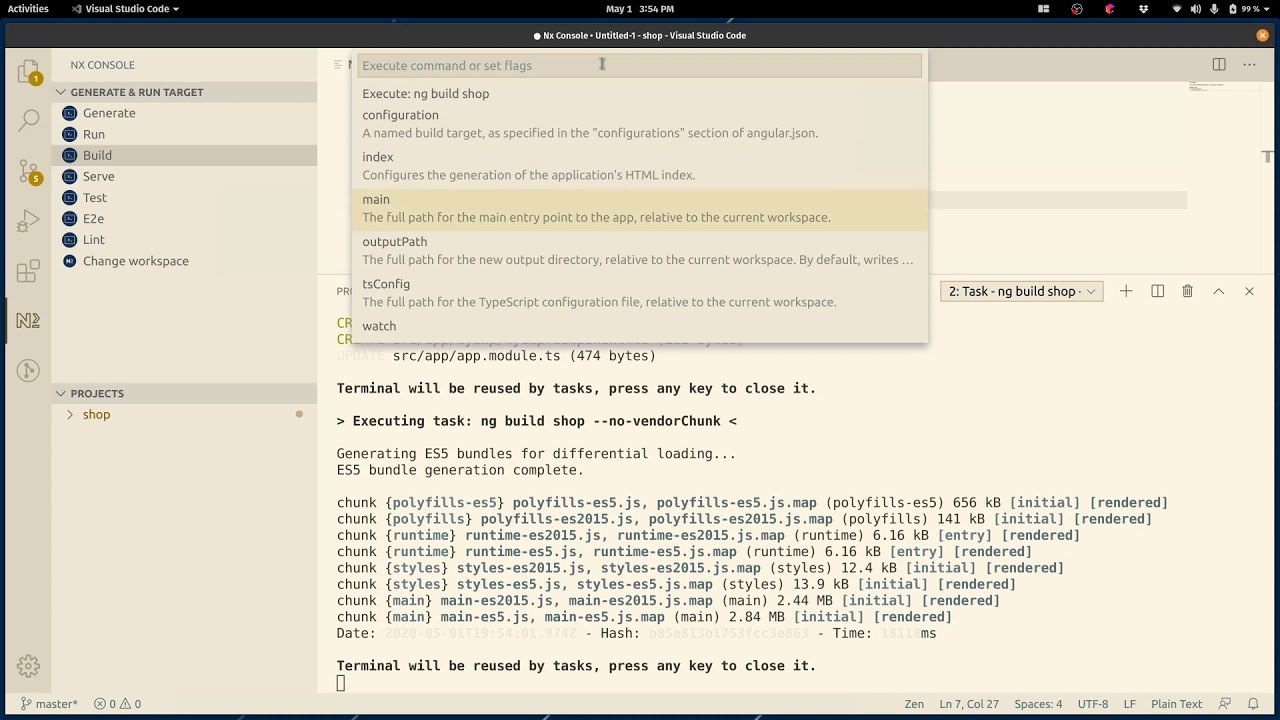Open the terminal task selector dropdown
1280x720 pixels.
(1021, 291)
